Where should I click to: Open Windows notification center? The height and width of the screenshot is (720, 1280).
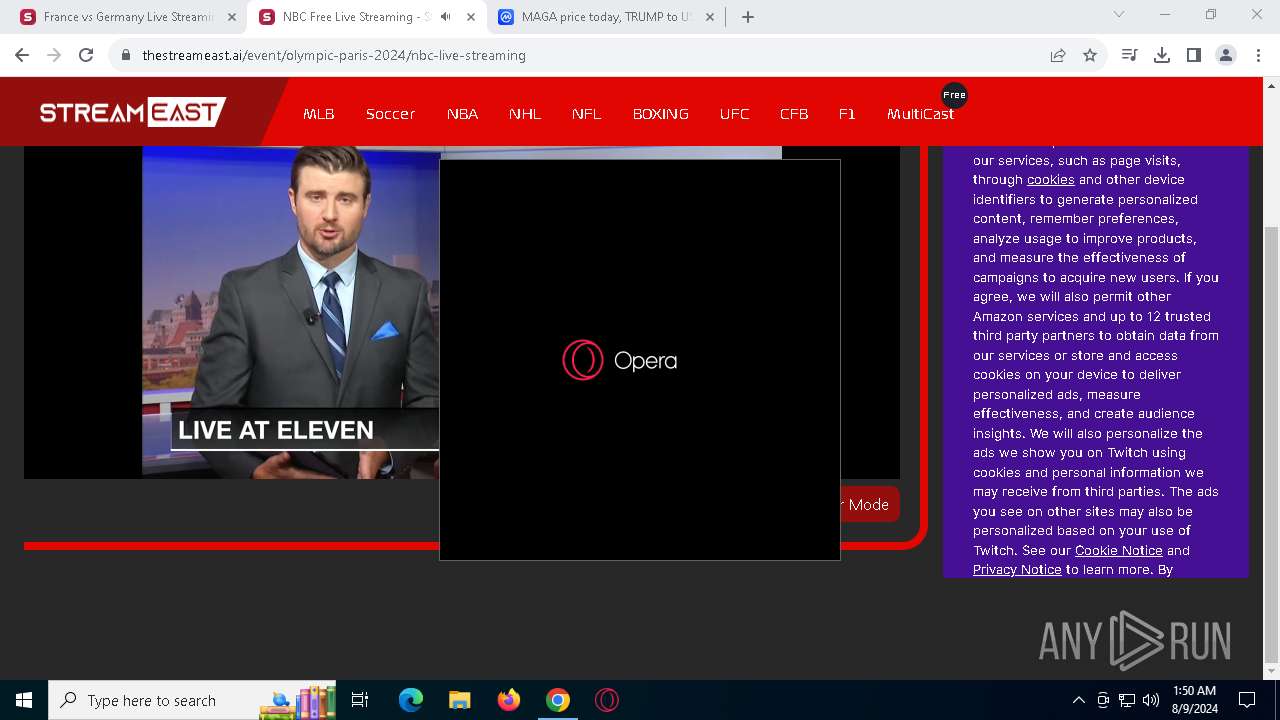click(1247, 700)
